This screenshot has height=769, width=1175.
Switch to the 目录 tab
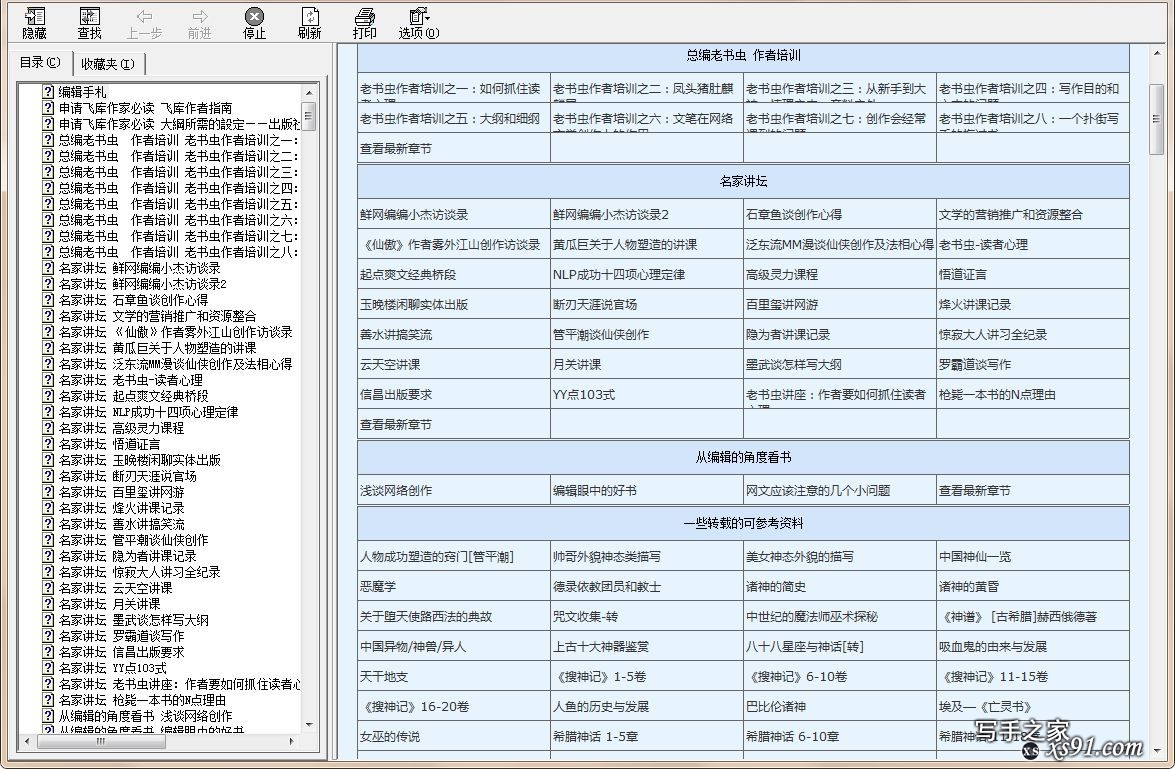click(x=40, y=63)
